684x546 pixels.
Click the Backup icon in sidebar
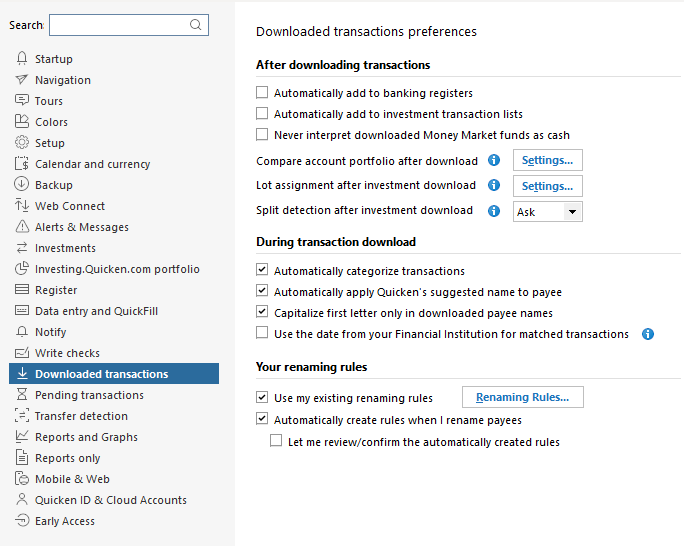[22, 185]
